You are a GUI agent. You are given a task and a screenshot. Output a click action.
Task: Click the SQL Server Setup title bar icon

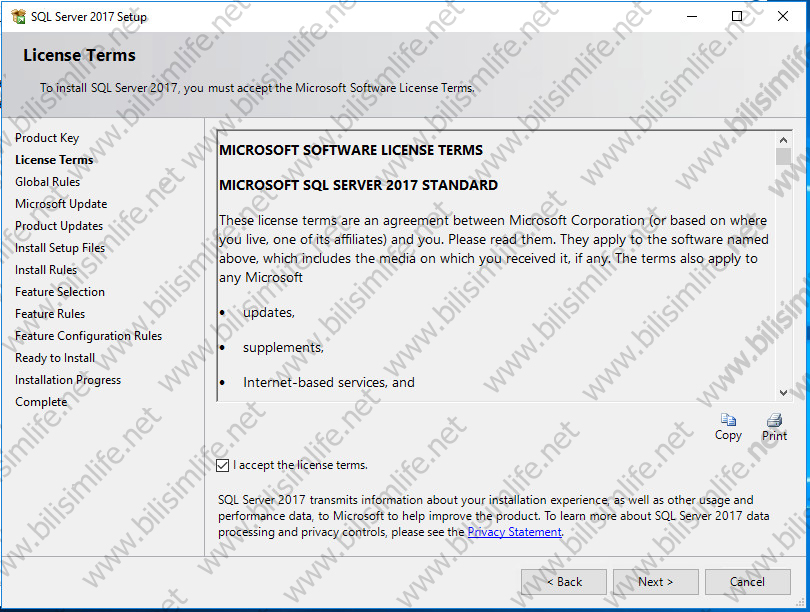click(19, 17)
